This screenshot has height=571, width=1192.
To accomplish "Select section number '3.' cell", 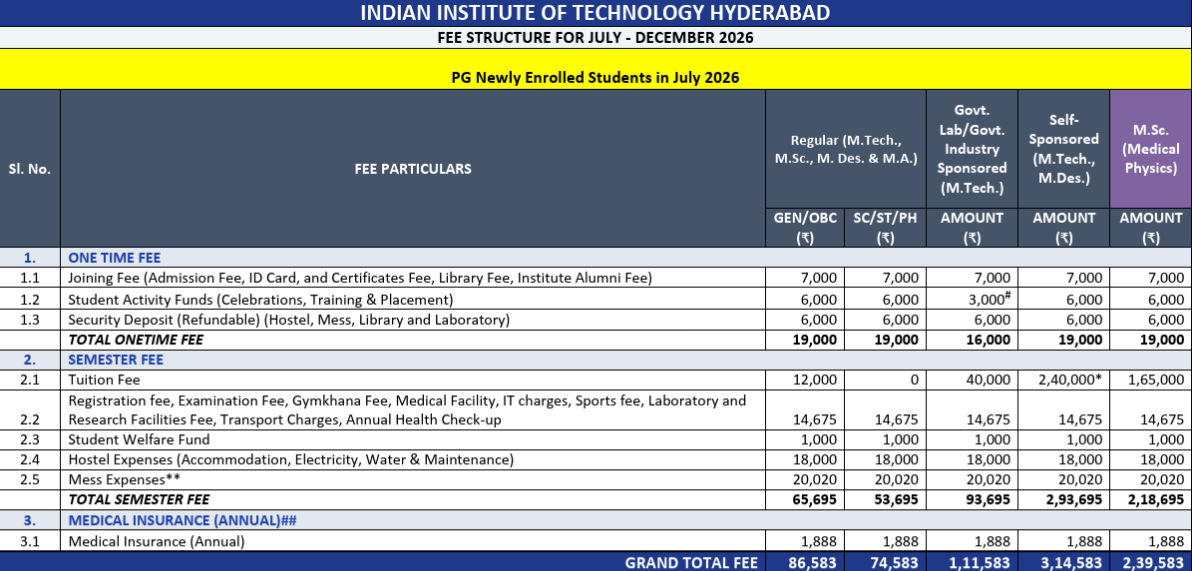I will tap(30, 520).
